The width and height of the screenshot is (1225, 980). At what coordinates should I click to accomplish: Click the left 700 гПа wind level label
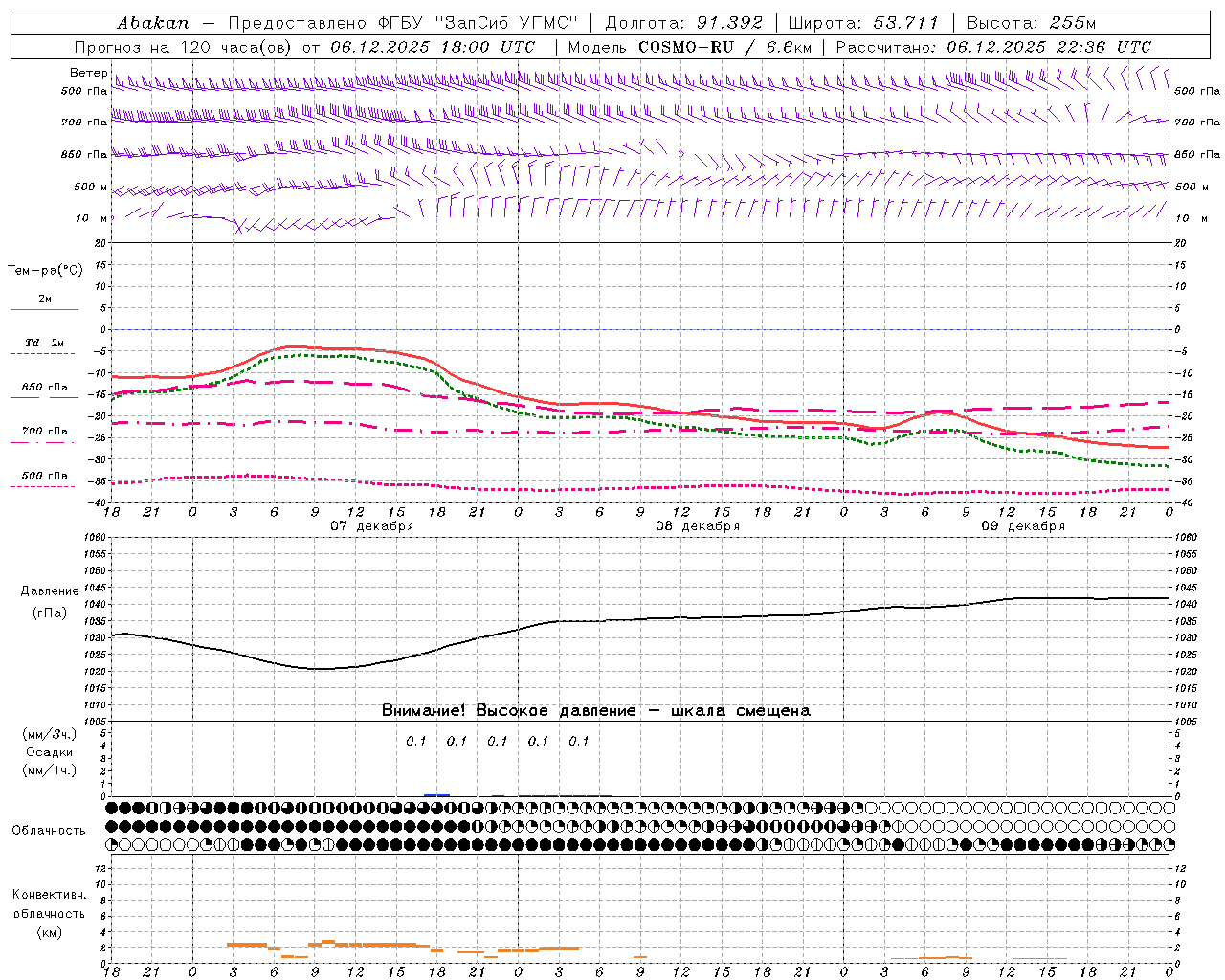(x=84, y=122)
